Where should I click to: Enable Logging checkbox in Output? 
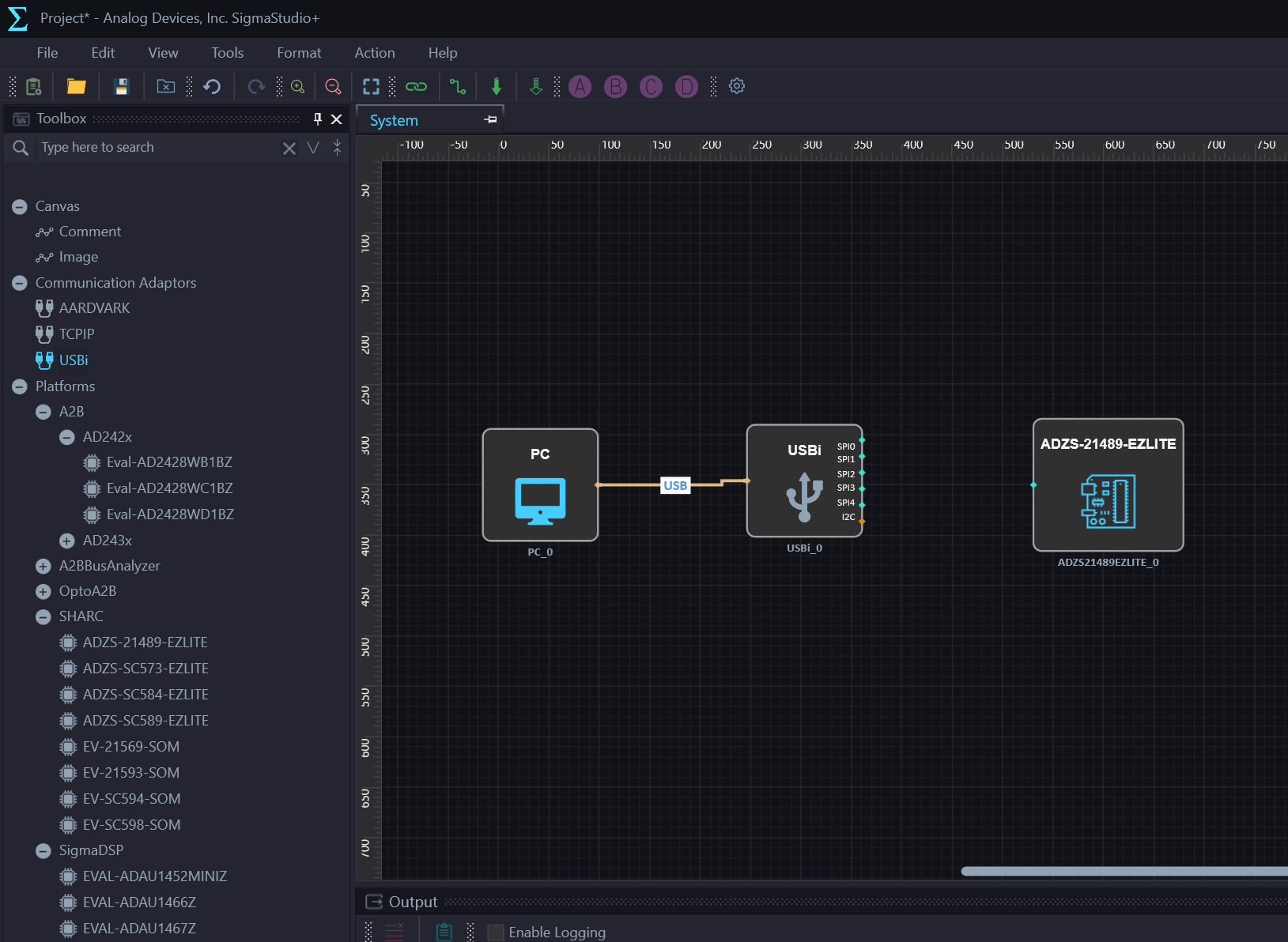[x=496, y=933]
